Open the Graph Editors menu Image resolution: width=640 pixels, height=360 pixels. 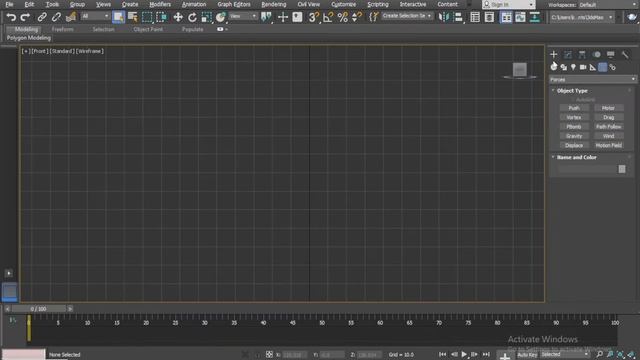click(x=234, y=4)
